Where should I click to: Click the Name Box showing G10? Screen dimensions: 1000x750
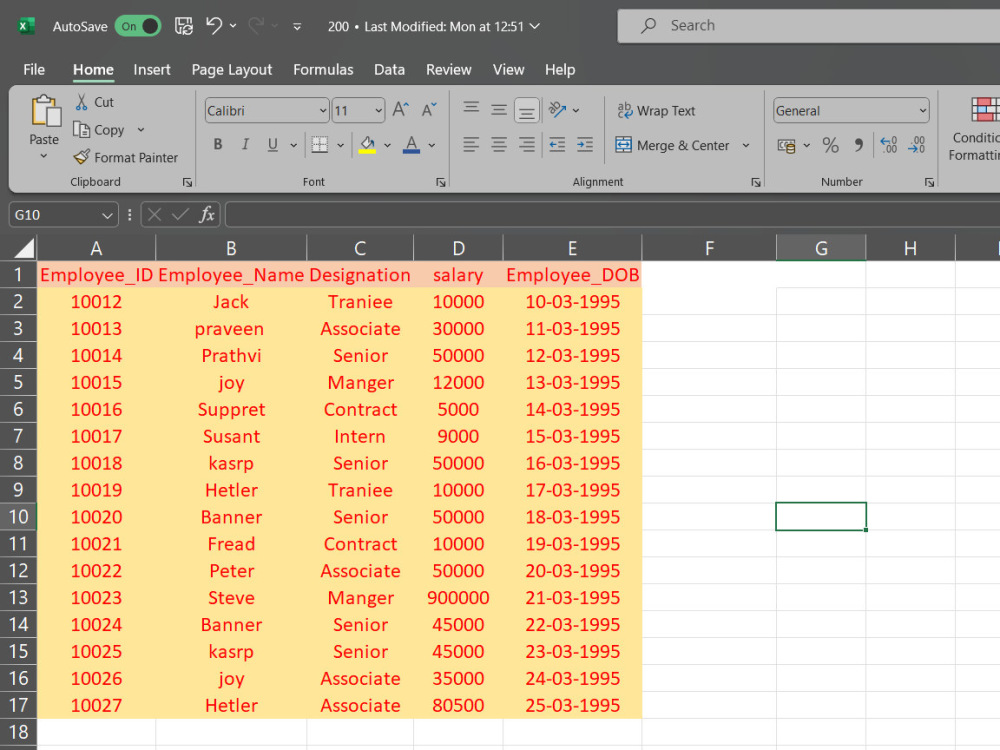pyautogui.click(x=63, y=215)
